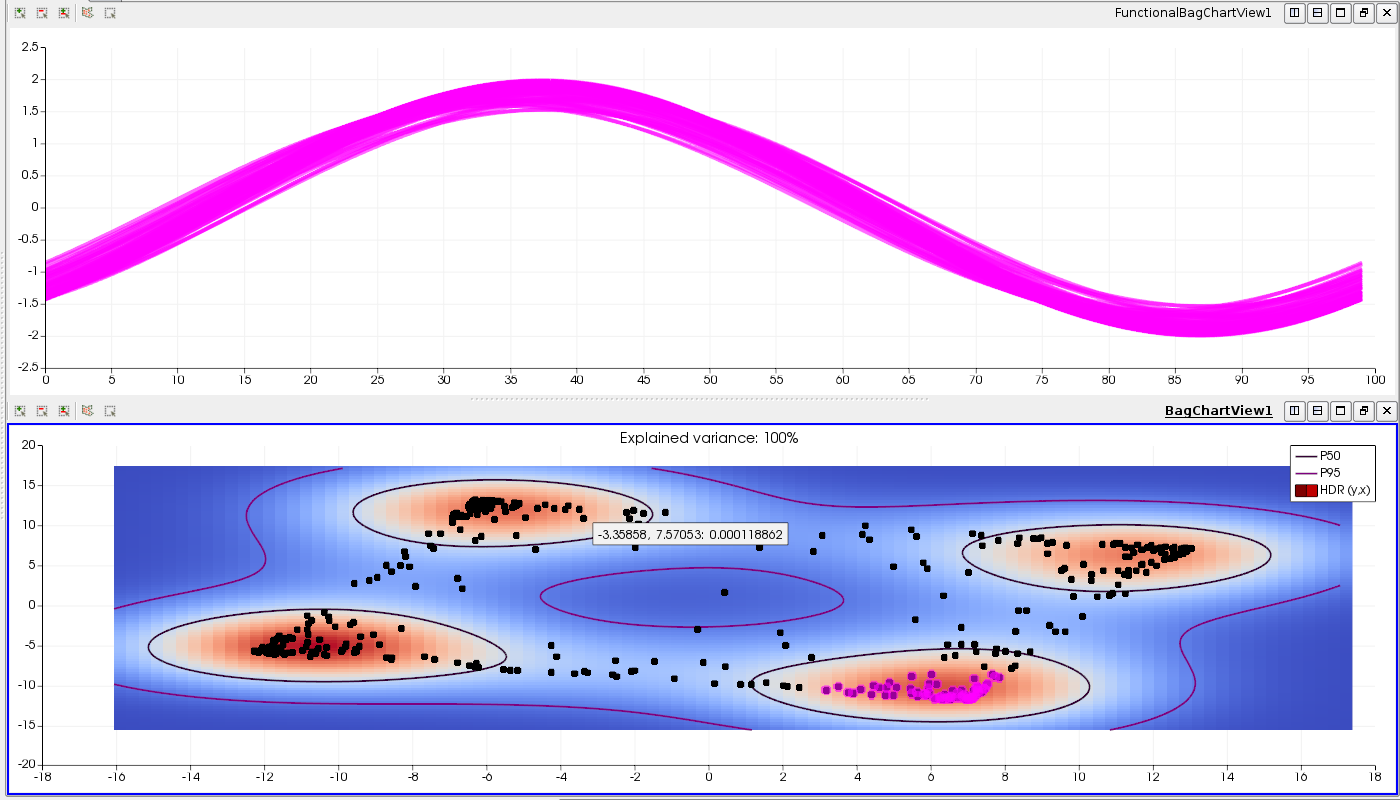Enable toggle-selection mode in the bottom view
This screenshot has width=1400, height=800.
pyautogui.click(x=62, y=410)
